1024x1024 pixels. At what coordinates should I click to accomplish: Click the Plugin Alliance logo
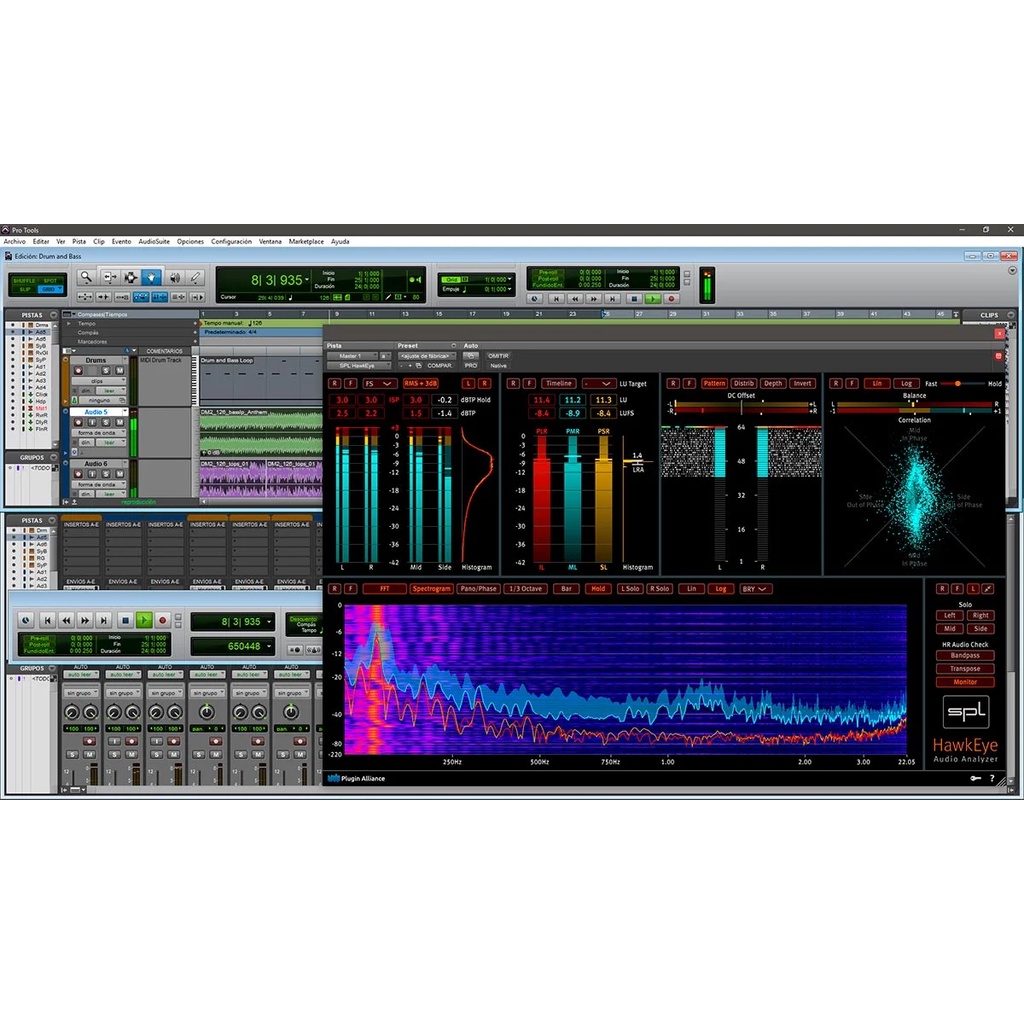pos(357,778)
